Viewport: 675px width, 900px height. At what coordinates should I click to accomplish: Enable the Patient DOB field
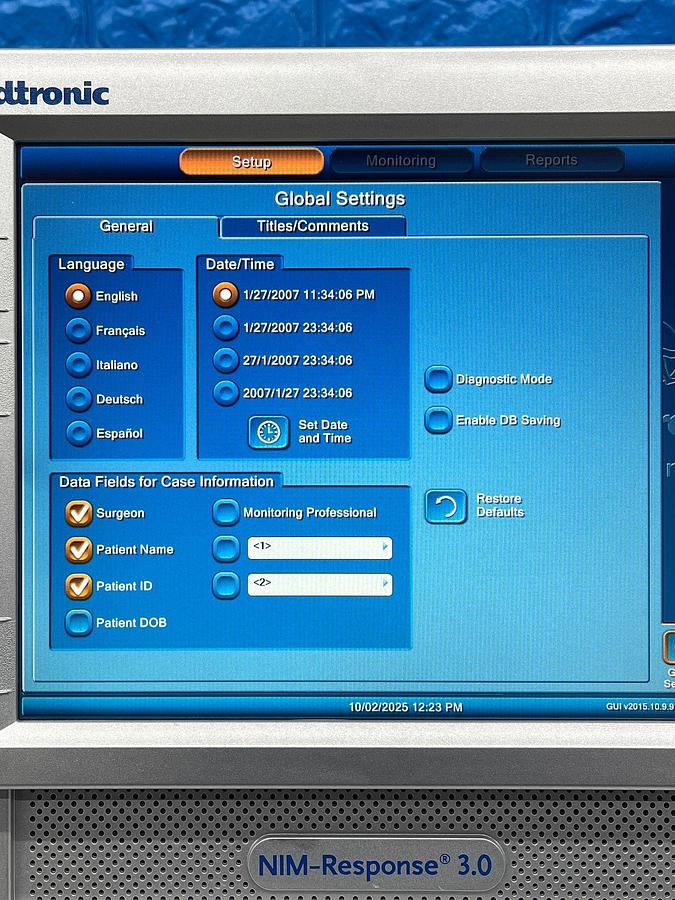click(79, 623)
